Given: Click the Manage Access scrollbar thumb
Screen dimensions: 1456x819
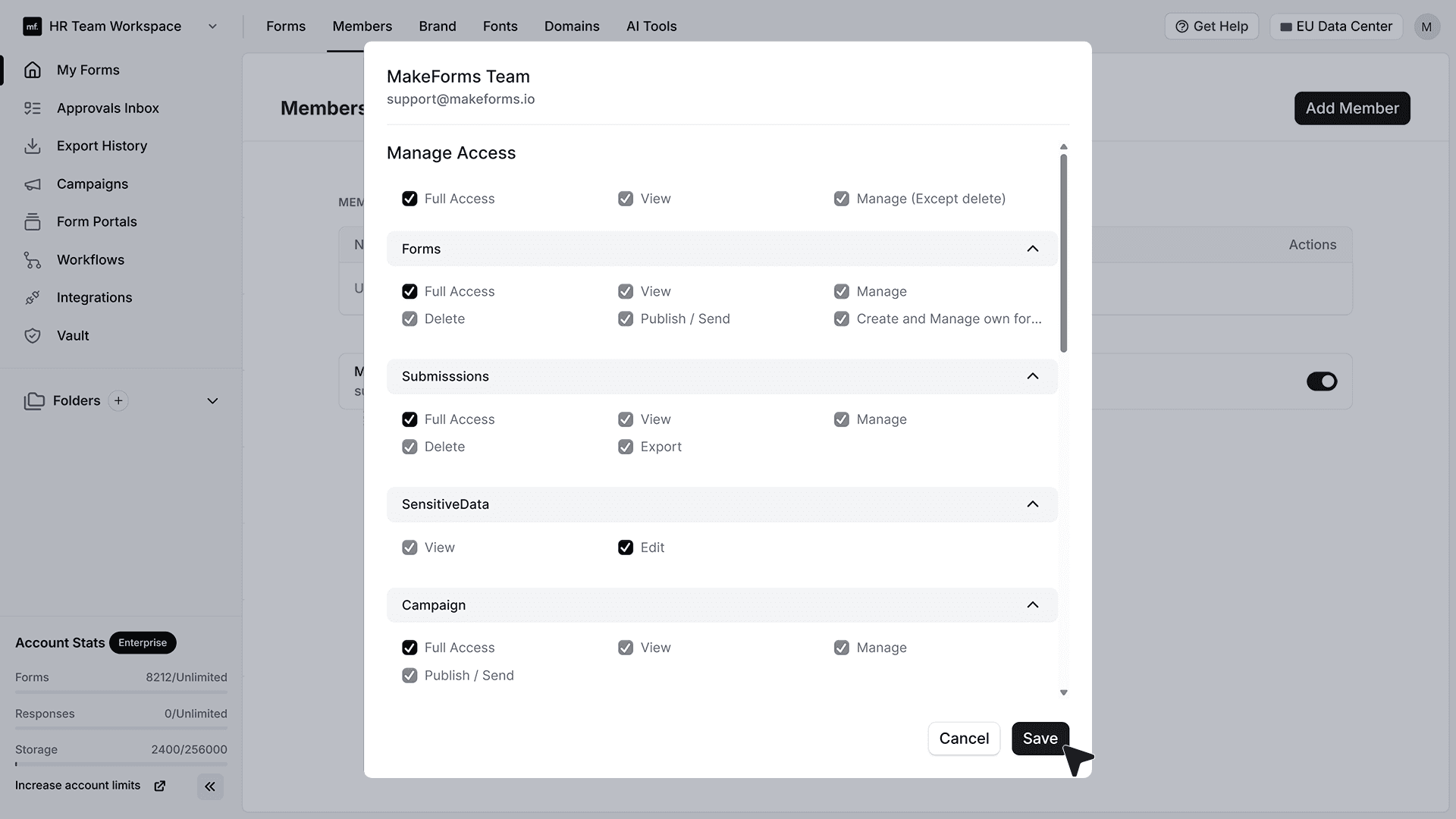Looking at the screenshot, I should click(x=1063, y=253).
